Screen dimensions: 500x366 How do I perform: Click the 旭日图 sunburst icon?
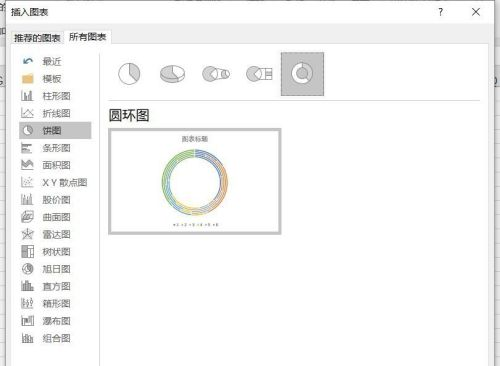28,269
